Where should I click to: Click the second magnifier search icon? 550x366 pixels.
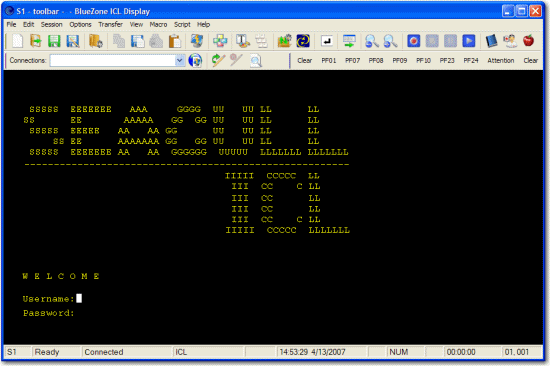click(x=390, y=41)
